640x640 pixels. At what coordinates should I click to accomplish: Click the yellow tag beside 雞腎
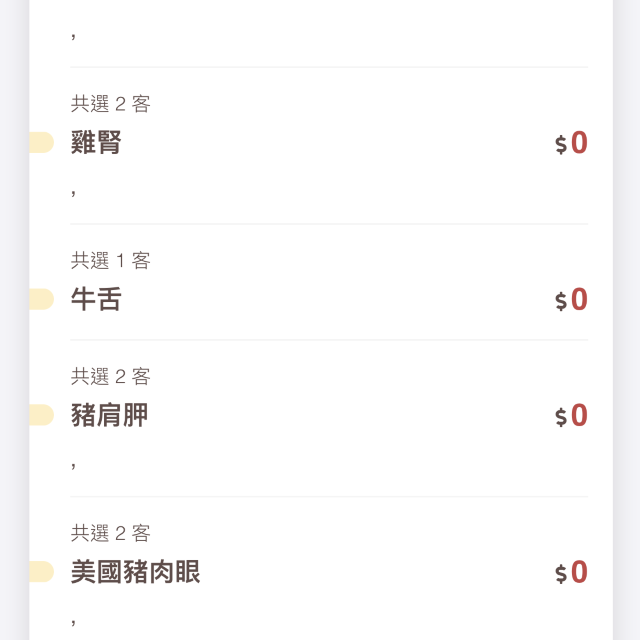(41, 143)
